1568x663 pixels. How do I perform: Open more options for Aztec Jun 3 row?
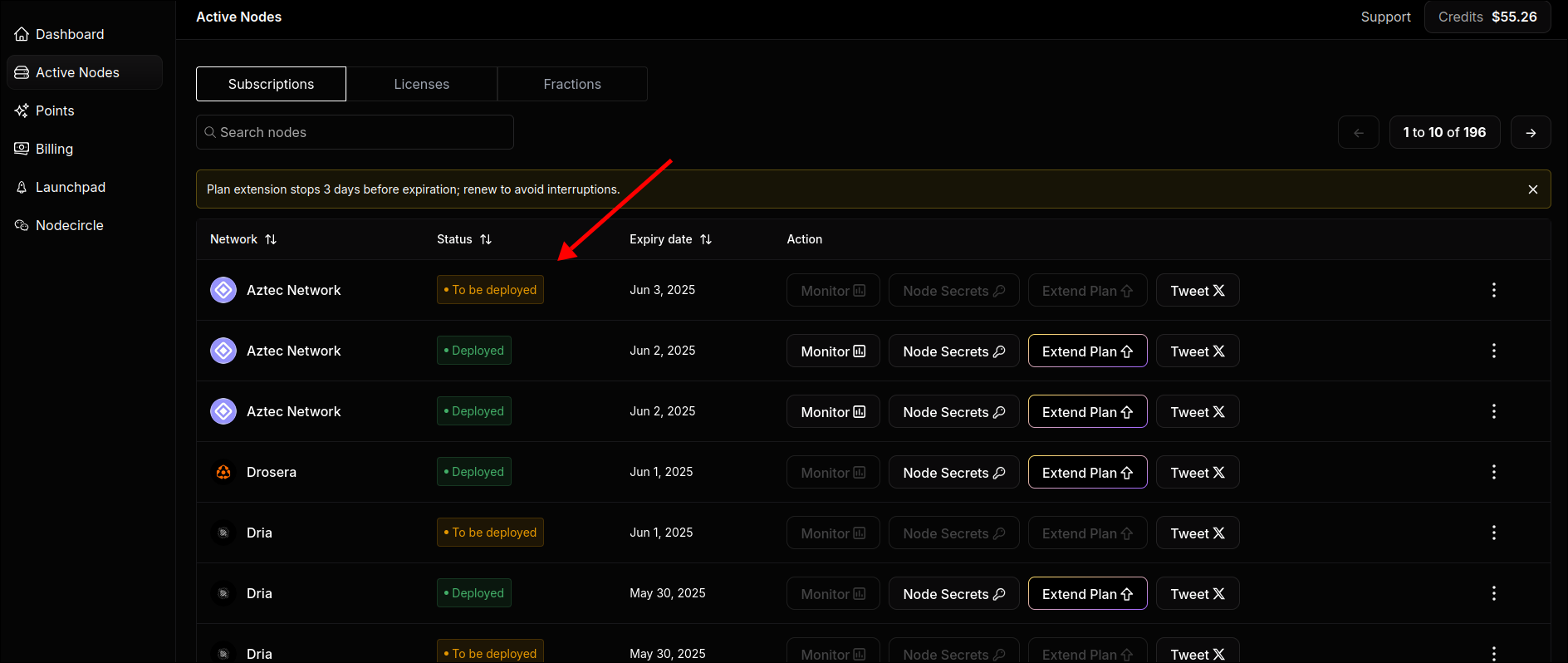(x=1494, y=290)
